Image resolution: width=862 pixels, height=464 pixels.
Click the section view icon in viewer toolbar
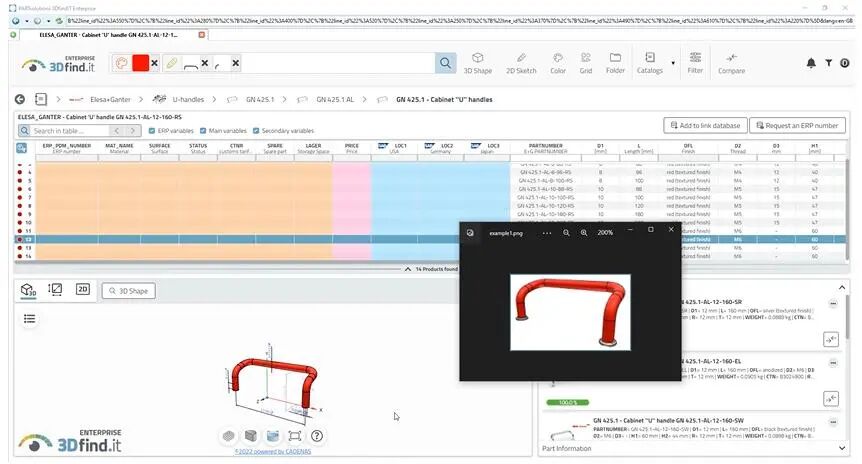click(x=273, y=436)
